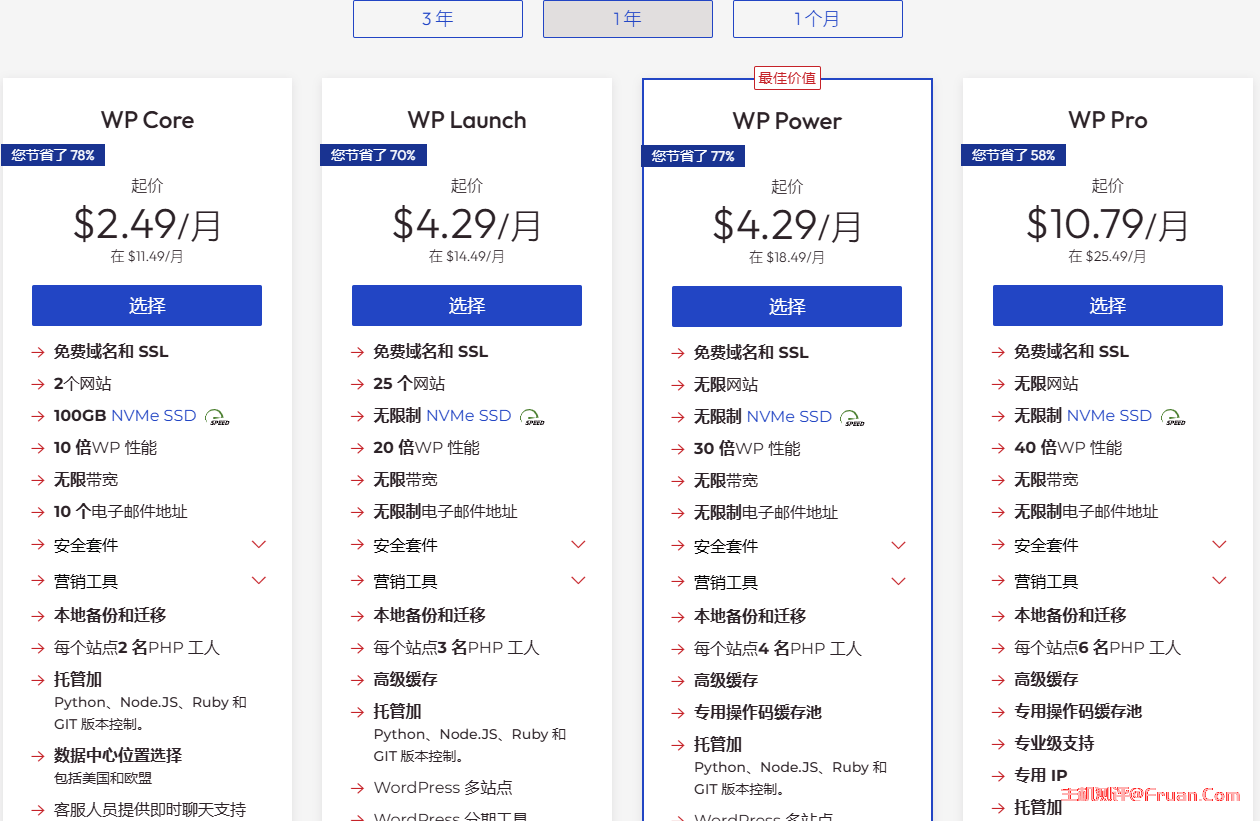Click 专用操作码缓存池 in WP Pro

click(1078, 712)
